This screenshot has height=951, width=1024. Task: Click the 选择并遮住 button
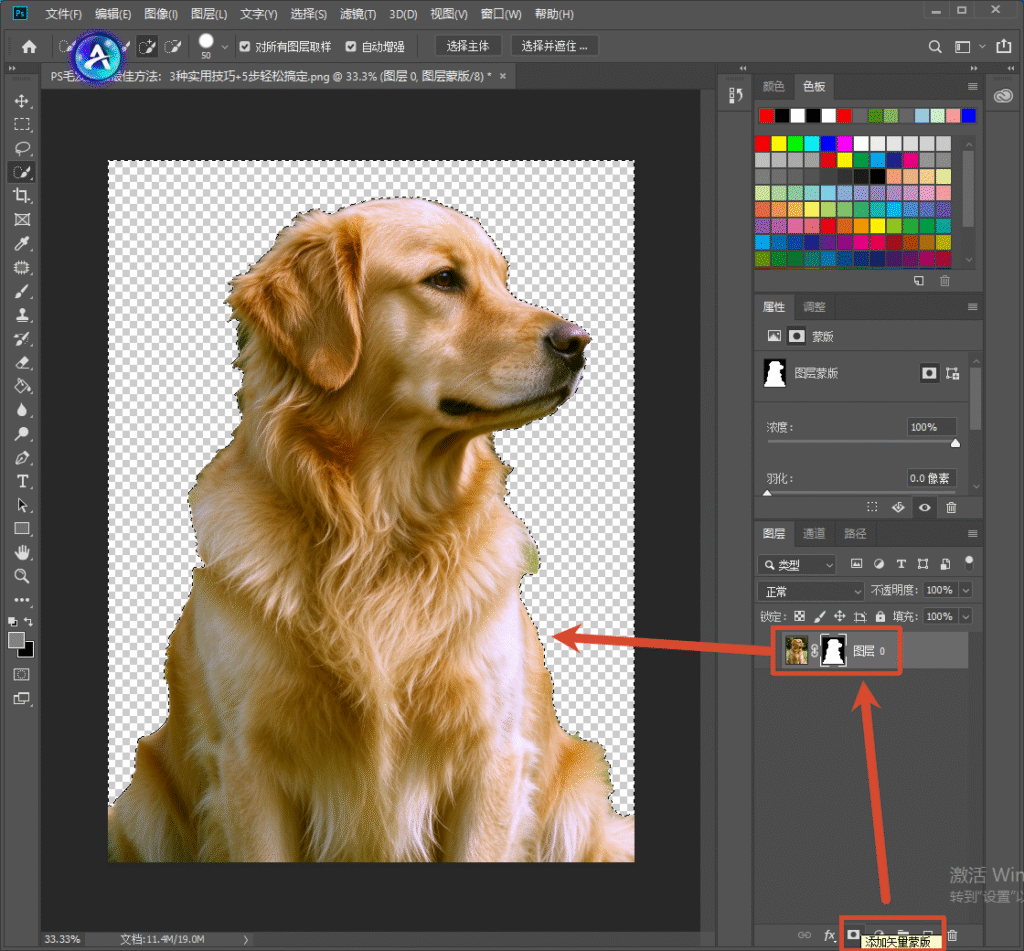pyautogui.click(x=554, y=46)
